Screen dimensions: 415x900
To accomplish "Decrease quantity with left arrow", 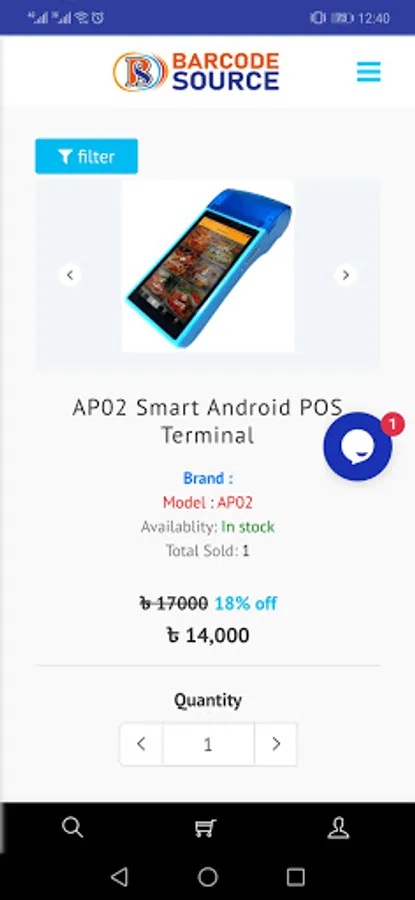I will click(141, 744).
